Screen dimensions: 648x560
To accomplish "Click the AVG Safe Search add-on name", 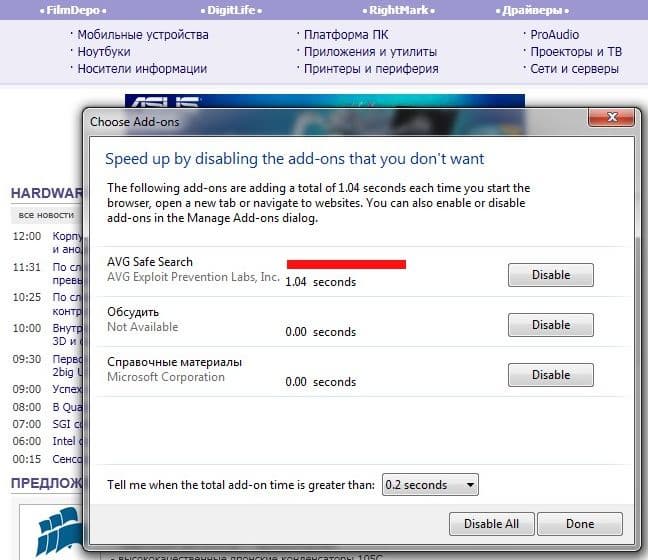I will point(150,262).
